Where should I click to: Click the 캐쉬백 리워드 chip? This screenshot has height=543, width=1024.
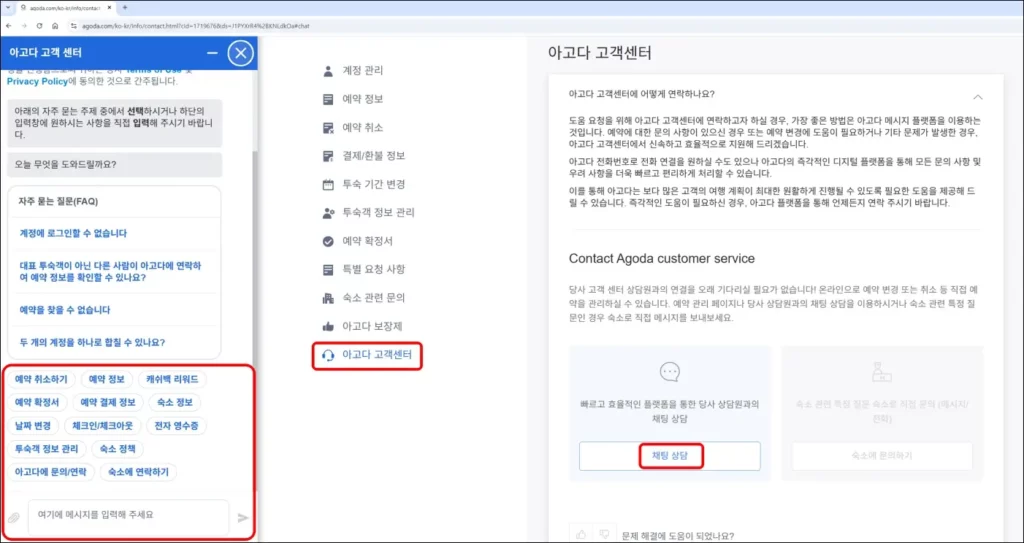click(172, 379)
